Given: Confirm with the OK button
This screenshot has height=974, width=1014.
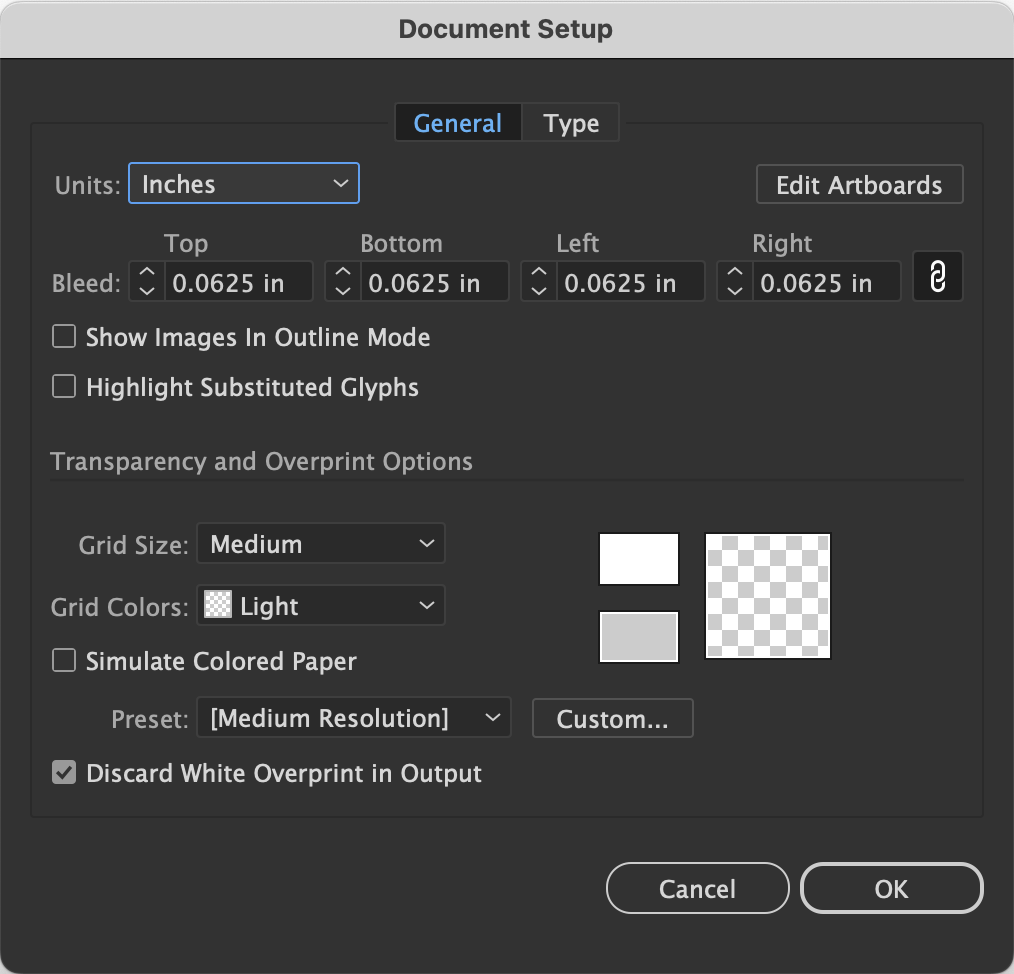Looking at the screenshot, I should point(892,888).
